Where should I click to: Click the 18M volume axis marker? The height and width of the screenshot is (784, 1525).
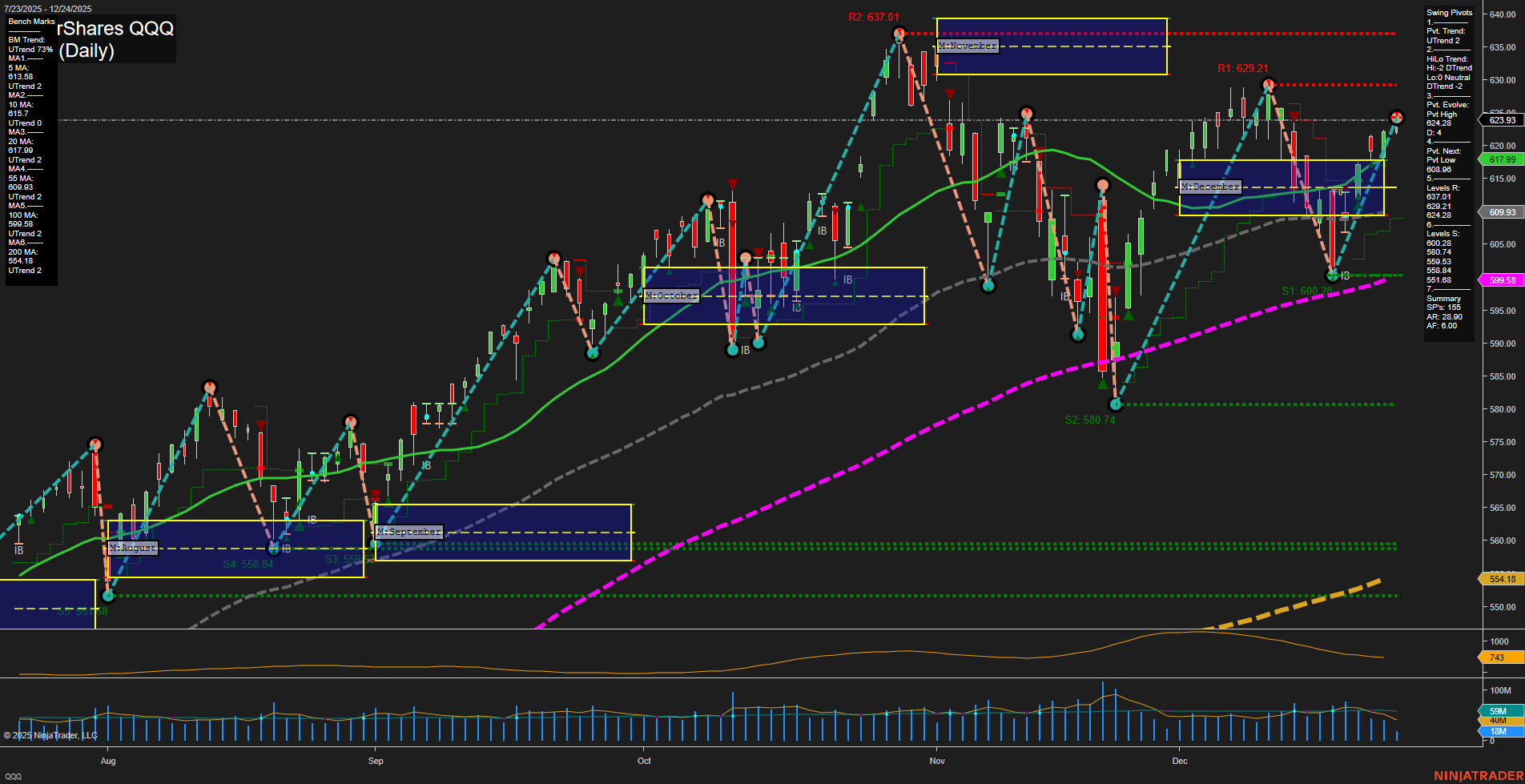1495,731
